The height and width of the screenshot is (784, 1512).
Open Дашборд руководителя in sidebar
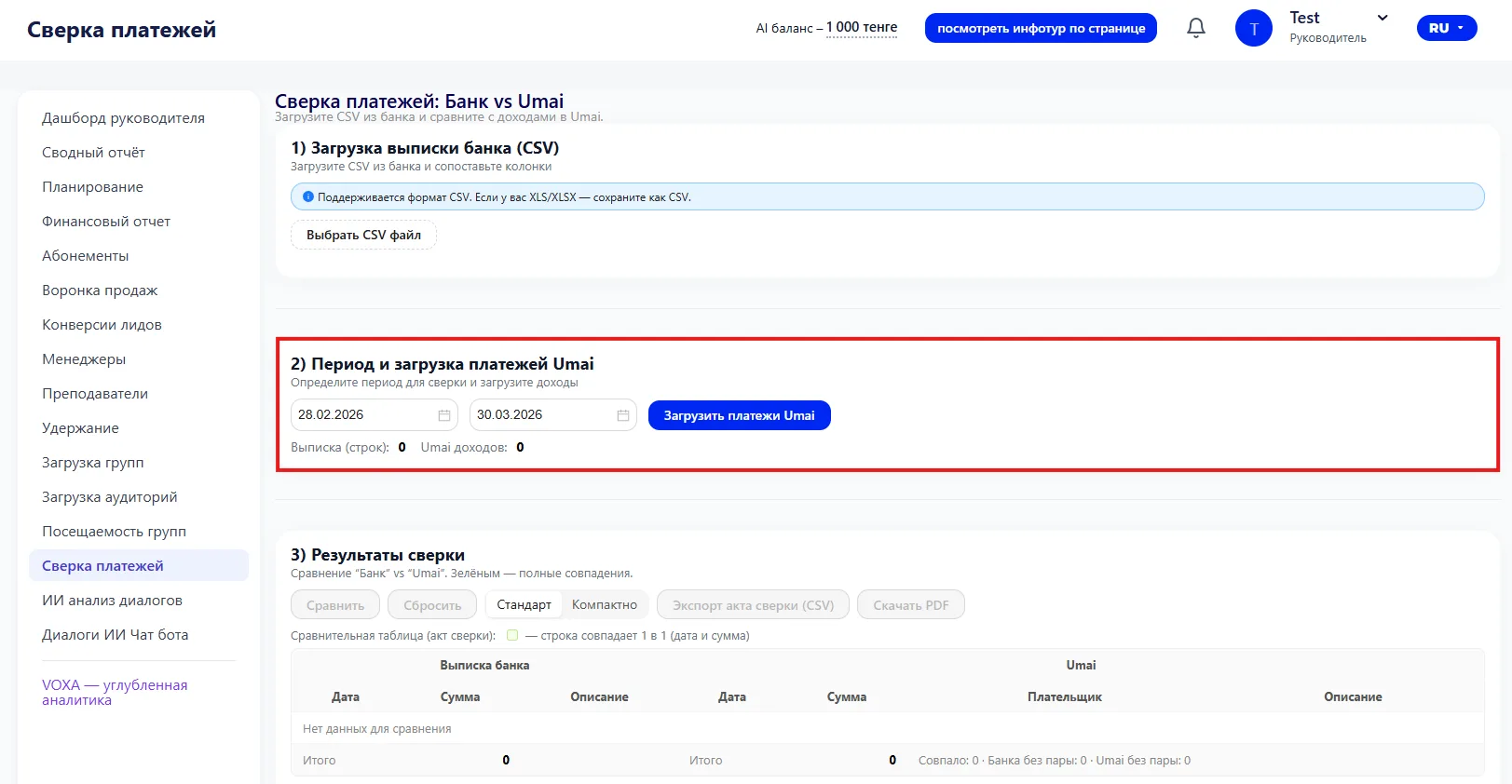coord(123,118)
